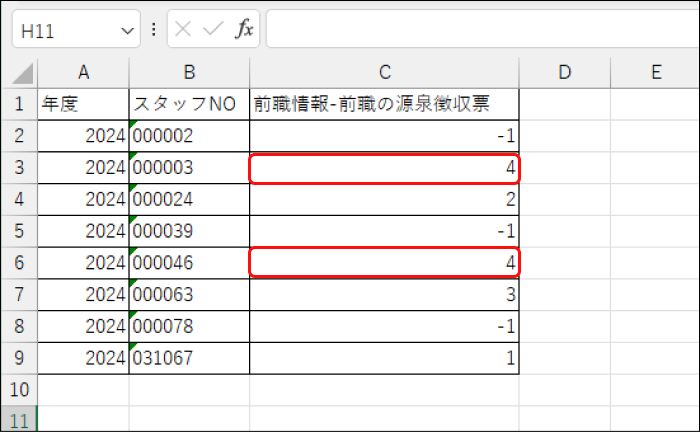Click staff number cell 000078

click(189, 326)
